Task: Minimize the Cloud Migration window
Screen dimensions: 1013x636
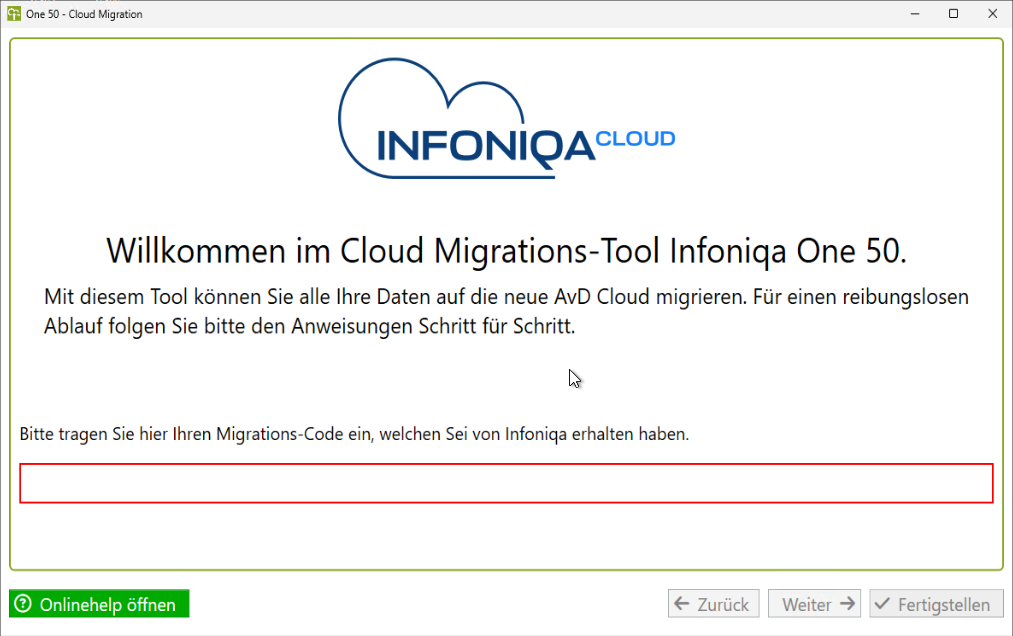Action: tap(915, 14)
